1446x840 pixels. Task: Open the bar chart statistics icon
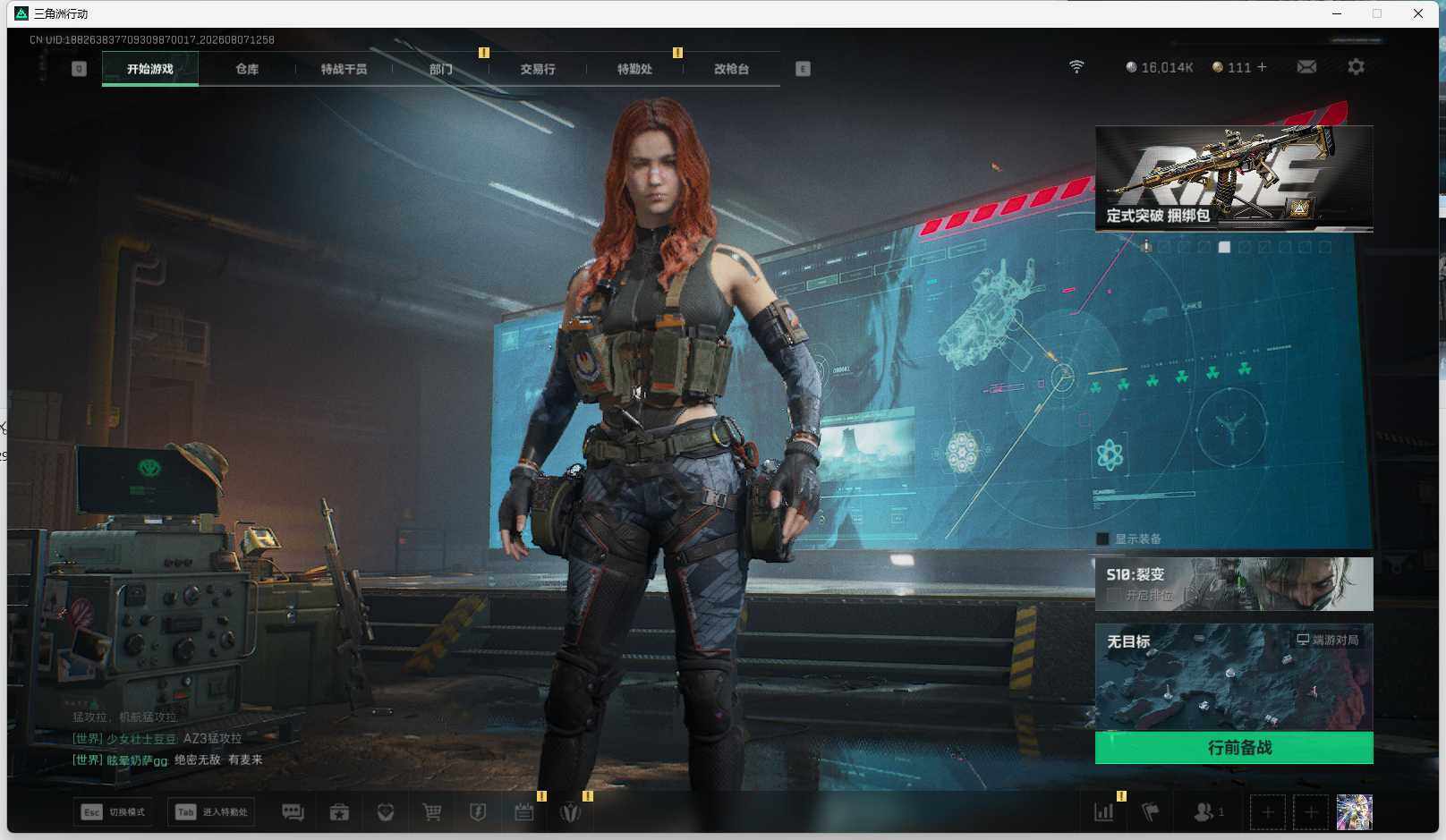pos(1104,812)
